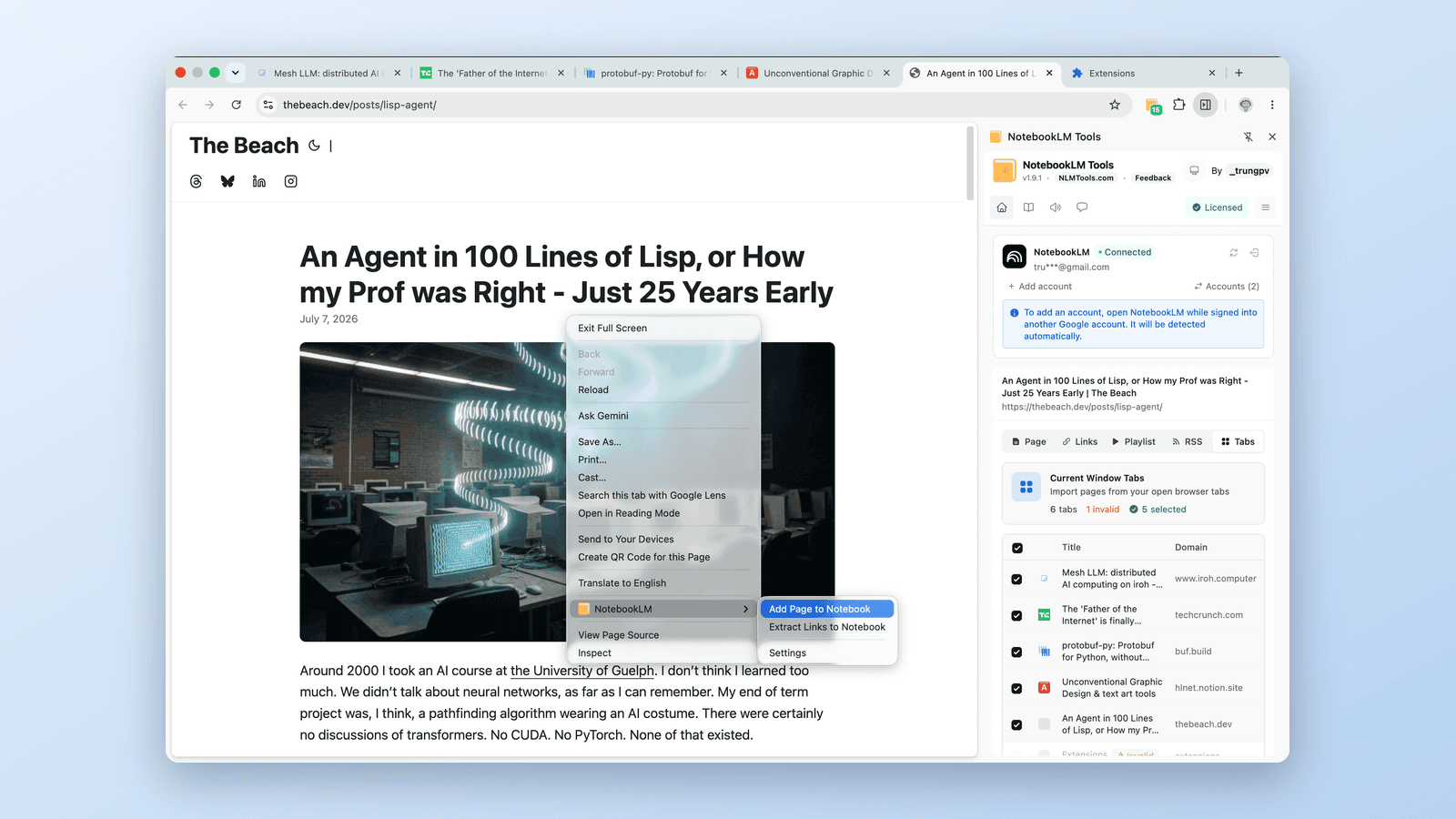The width and height of the screenshot is (1456, 819).
Task: Open Settings in NotebookLM submenu
Action: [x=827, y=652]
